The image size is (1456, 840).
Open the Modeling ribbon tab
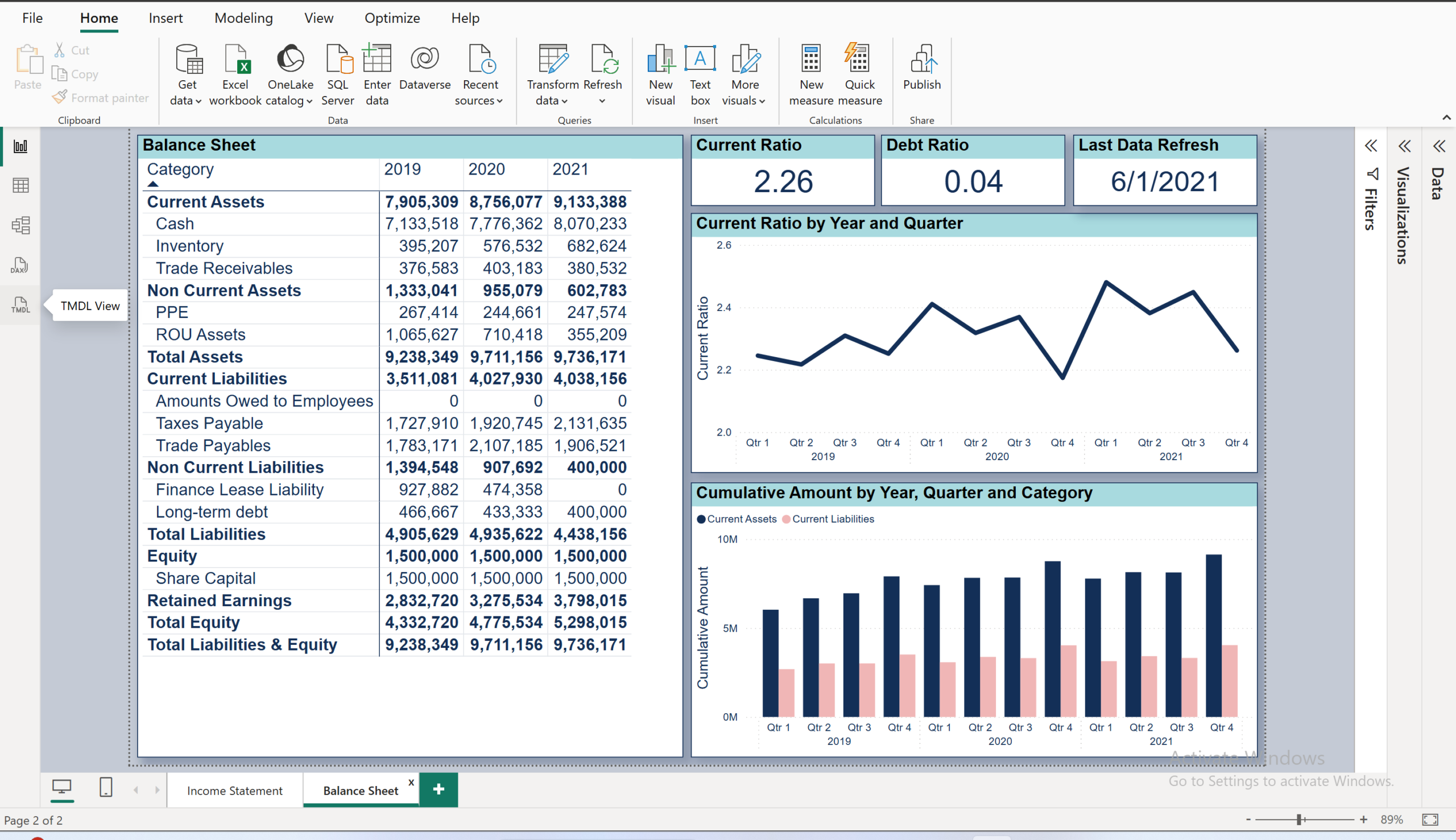243,18
